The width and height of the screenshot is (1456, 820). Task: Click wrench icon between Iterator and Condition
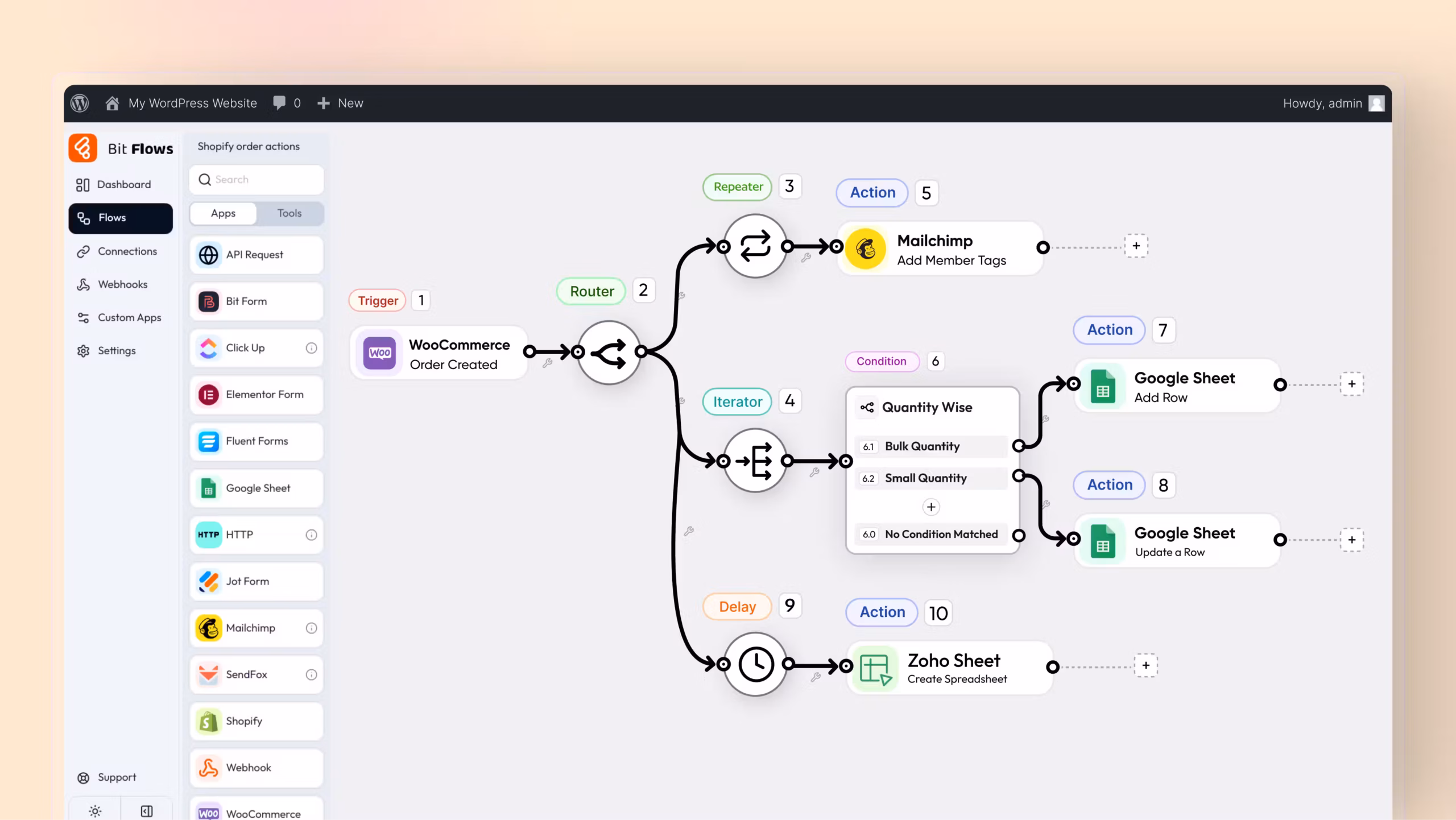[x=814, y=472]
